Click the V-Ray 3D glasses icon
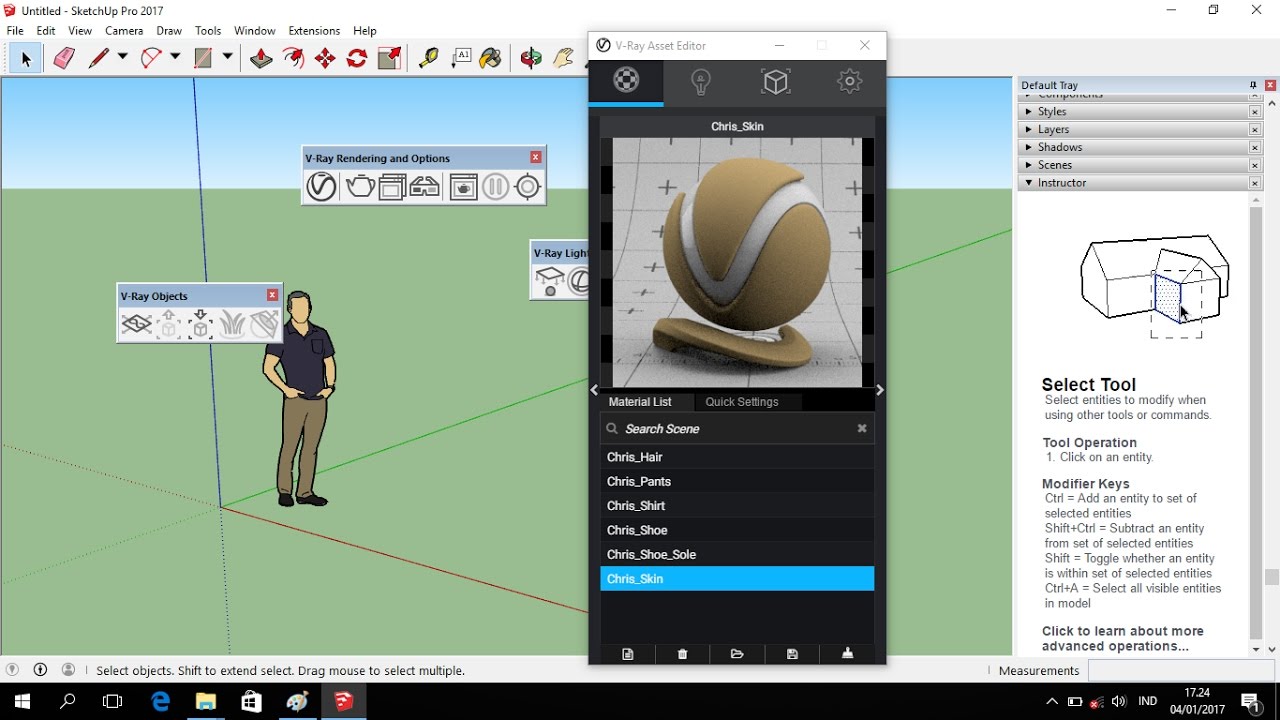The image size is (1280, 720). point(425,187)
